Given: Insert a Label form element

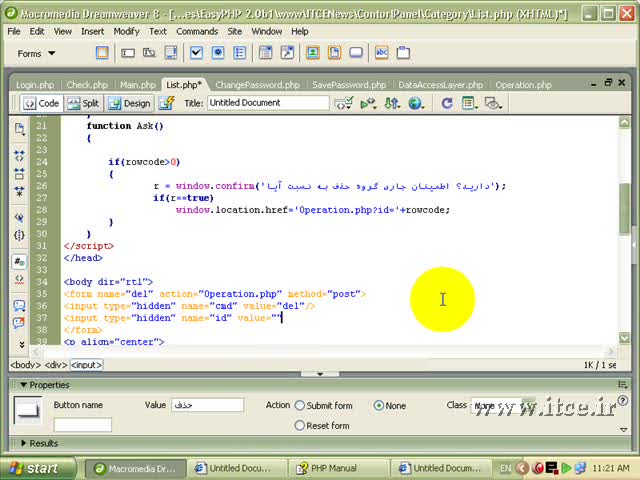Looking at the screenshot, I should click(382, 53).
